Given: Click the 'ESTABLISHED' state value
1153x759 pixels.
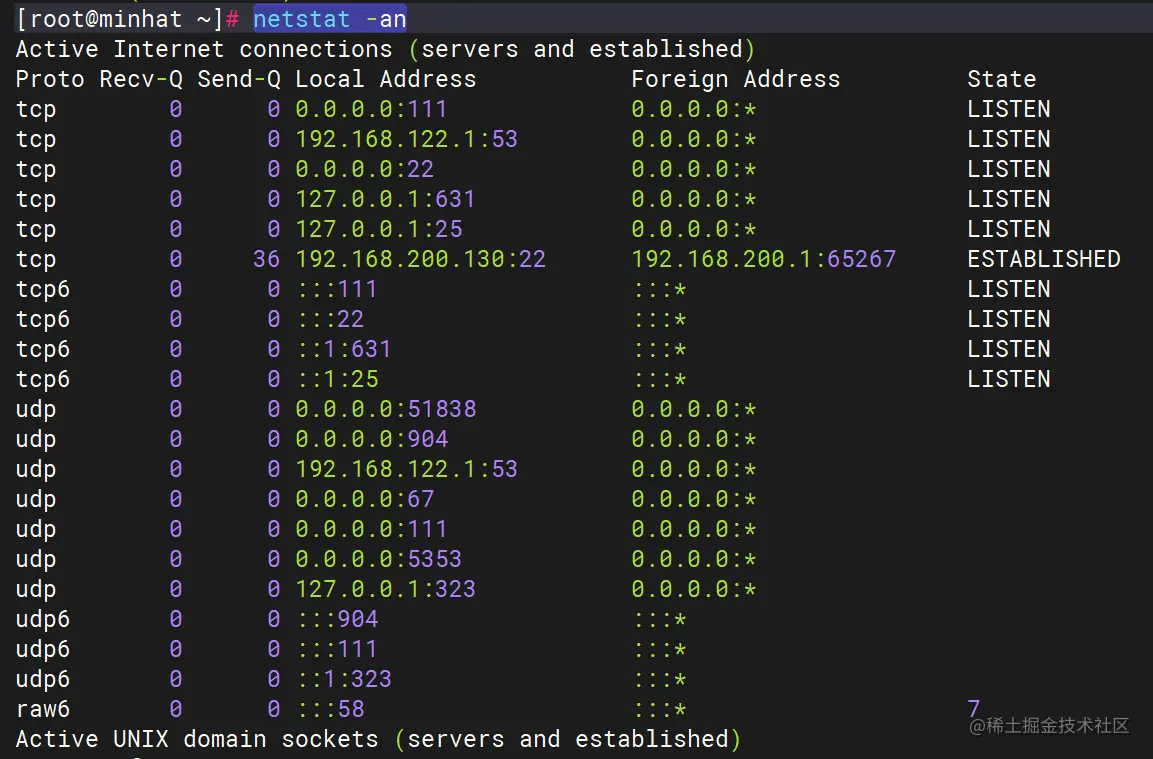Looking at the screenshot, I should tap(1043, 259).
